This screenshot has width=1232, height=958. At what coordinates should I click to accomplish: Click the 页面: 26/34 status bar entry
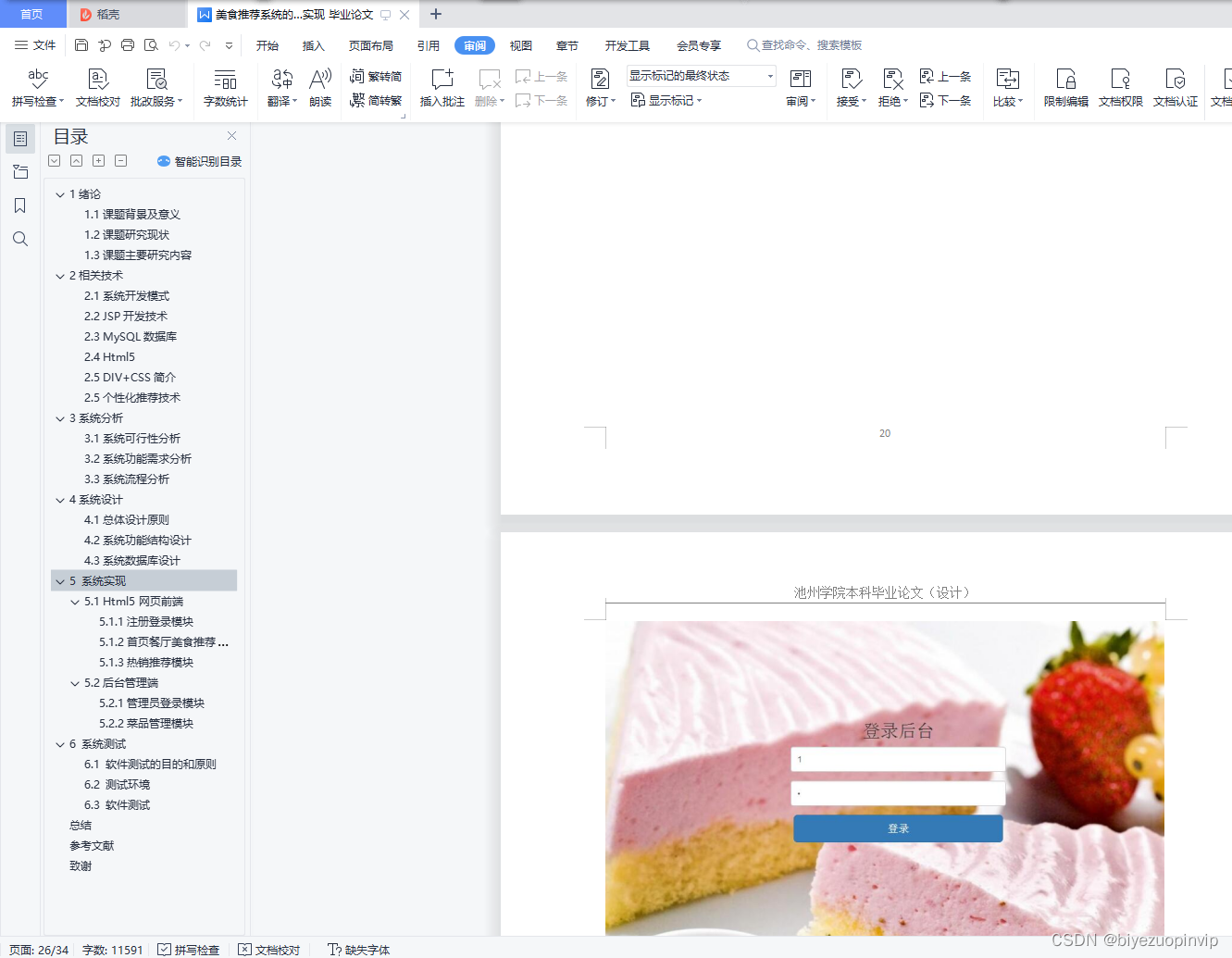click(x=39, y=950)
